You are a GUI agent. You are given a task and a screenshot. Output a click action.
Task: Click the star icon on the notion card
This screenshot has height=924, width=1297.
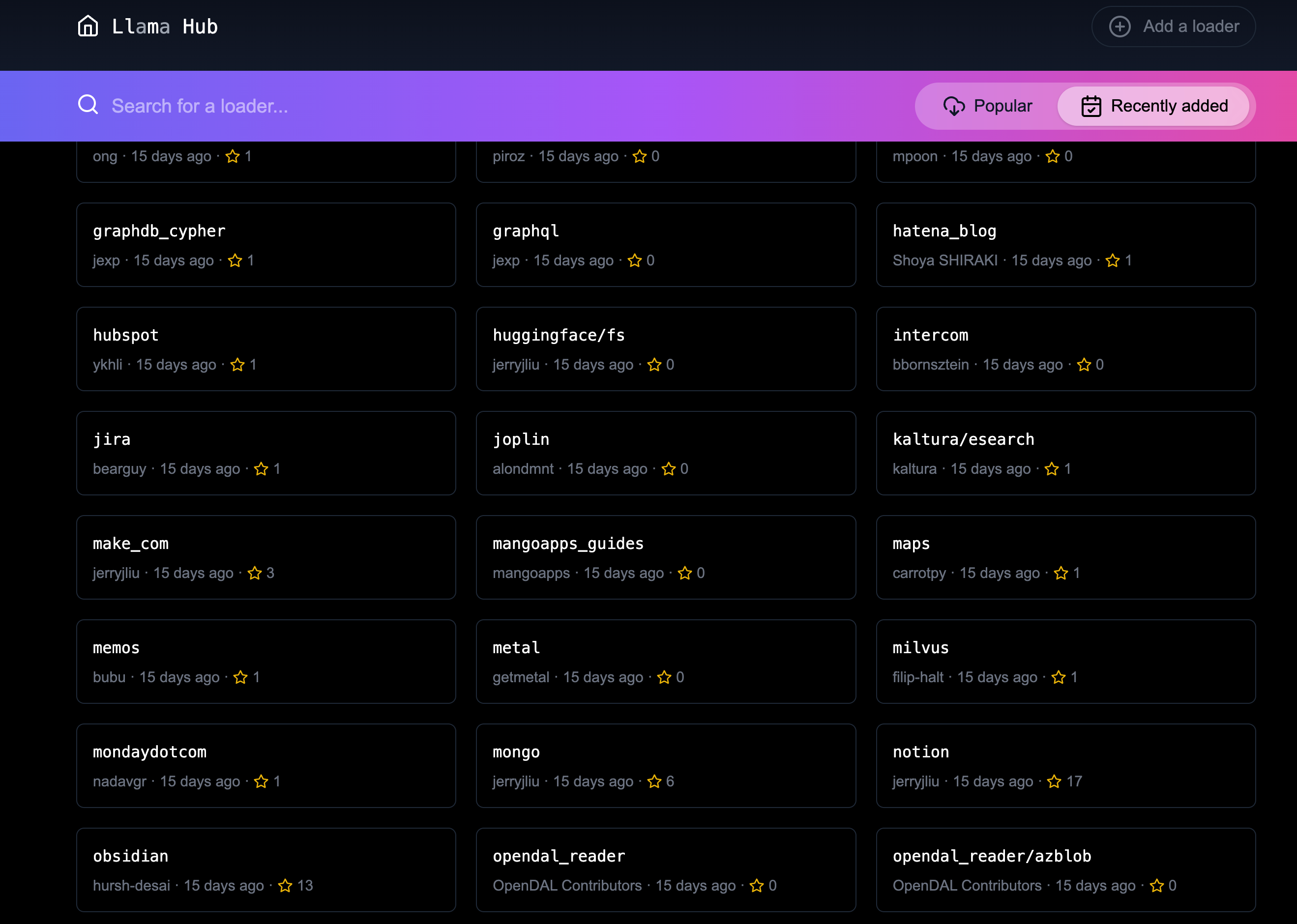[1054, 781]
